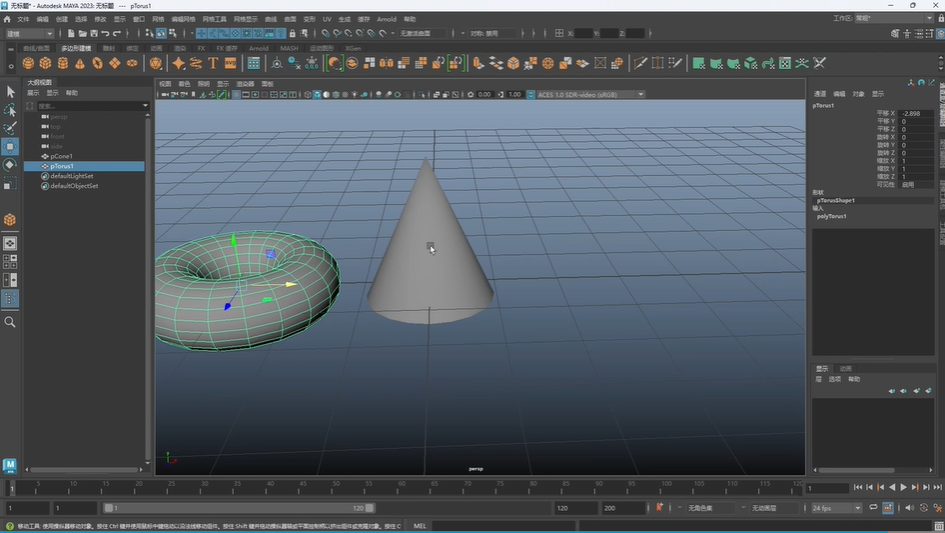Image resolution: width=945 pixels, height=533 pixels.
Task: Create a polygon plane from the shelf
Action: pos(115,63)
